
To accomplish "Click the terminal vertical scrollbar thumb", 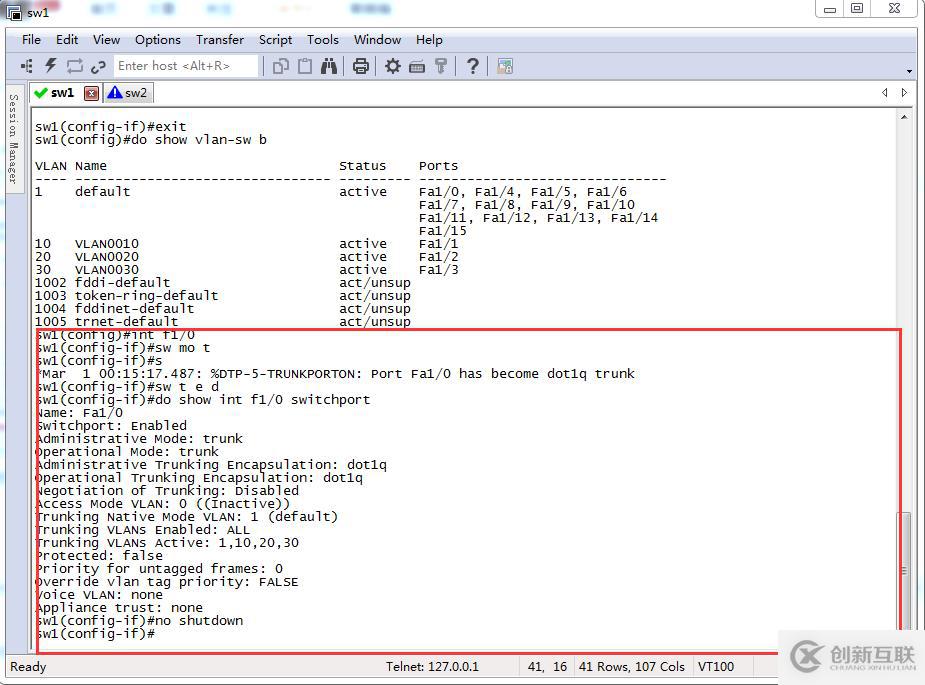I will (x=904, y=571).
